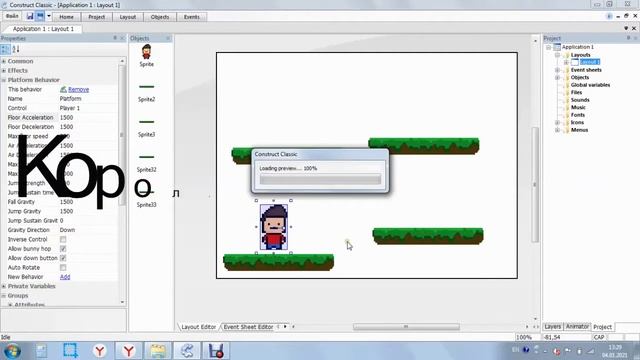Click the Save icon in the quick toolbar
The height and width of the screenshot is (360, 640).
[x=30, y=16]
